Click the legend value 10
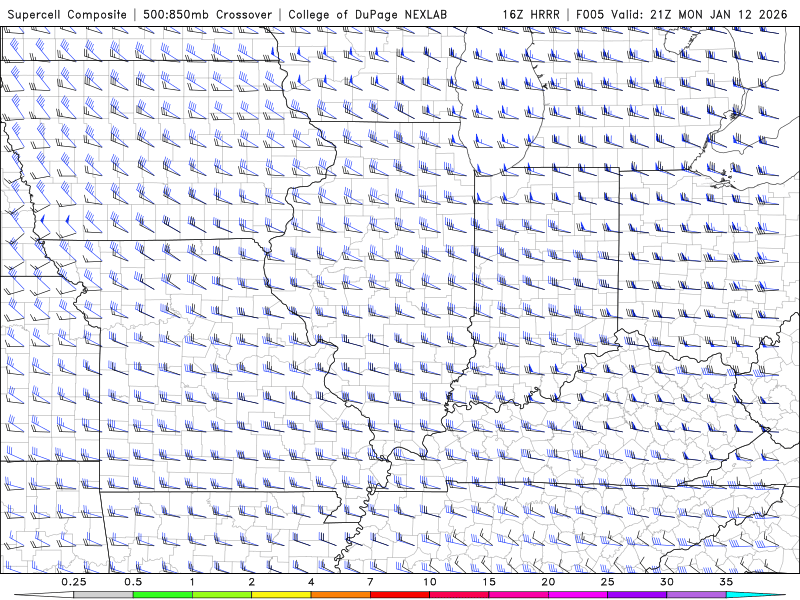Screen dimensions: 800x600 (x=430, y=582)
